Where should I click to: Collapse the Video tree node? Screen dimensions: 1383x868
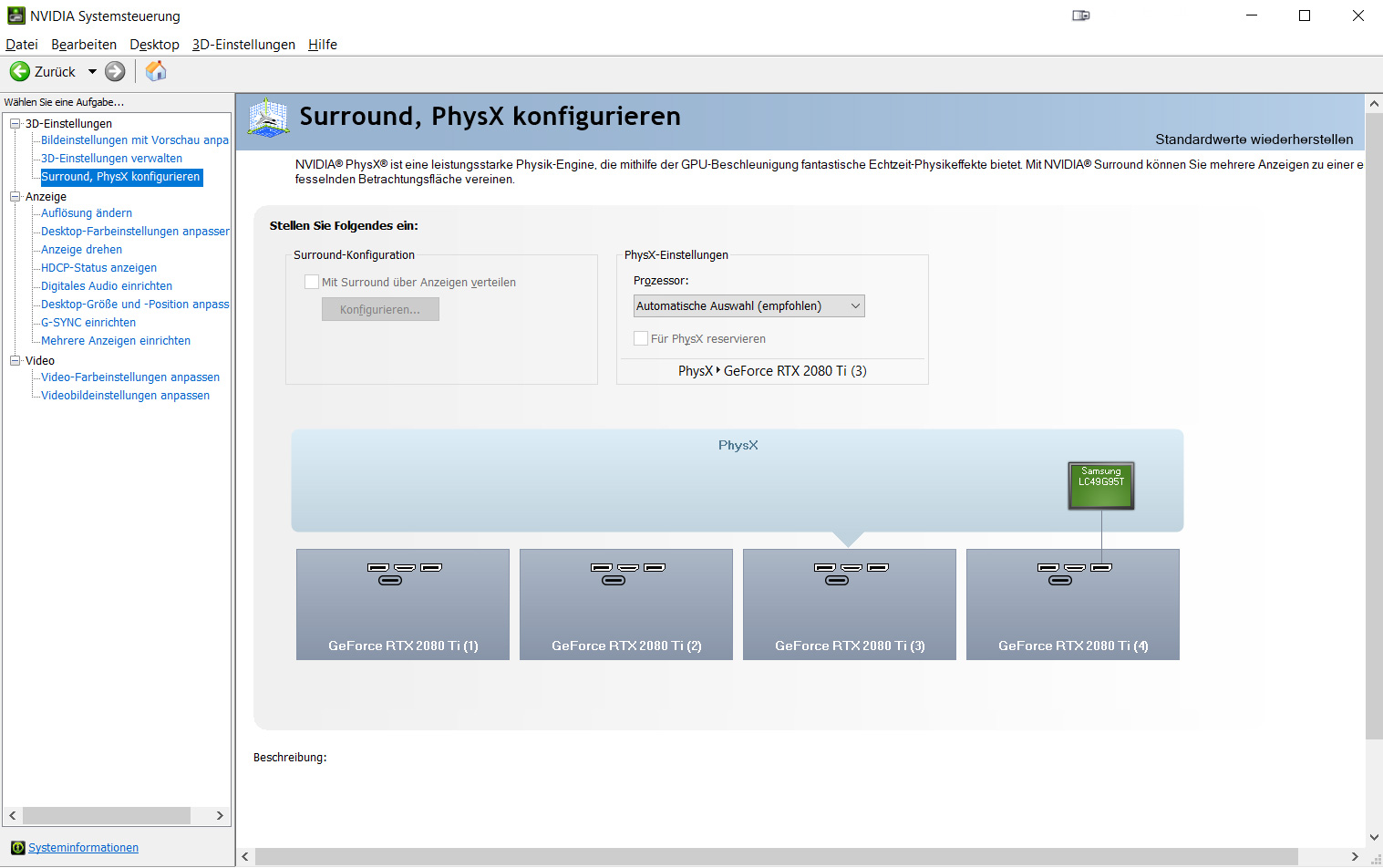pos(15,360)
